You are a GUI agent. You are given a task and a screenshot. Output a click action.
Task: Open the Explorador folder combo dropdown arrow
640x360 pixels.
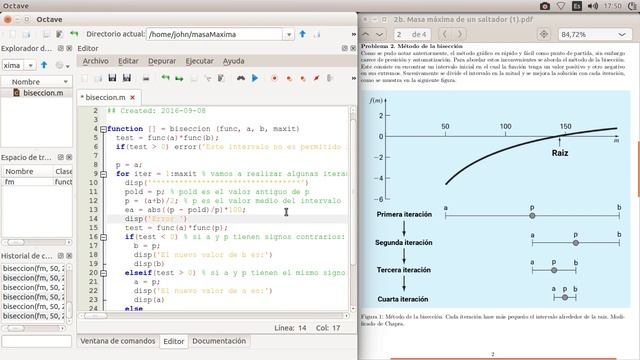tap(31, 65)
